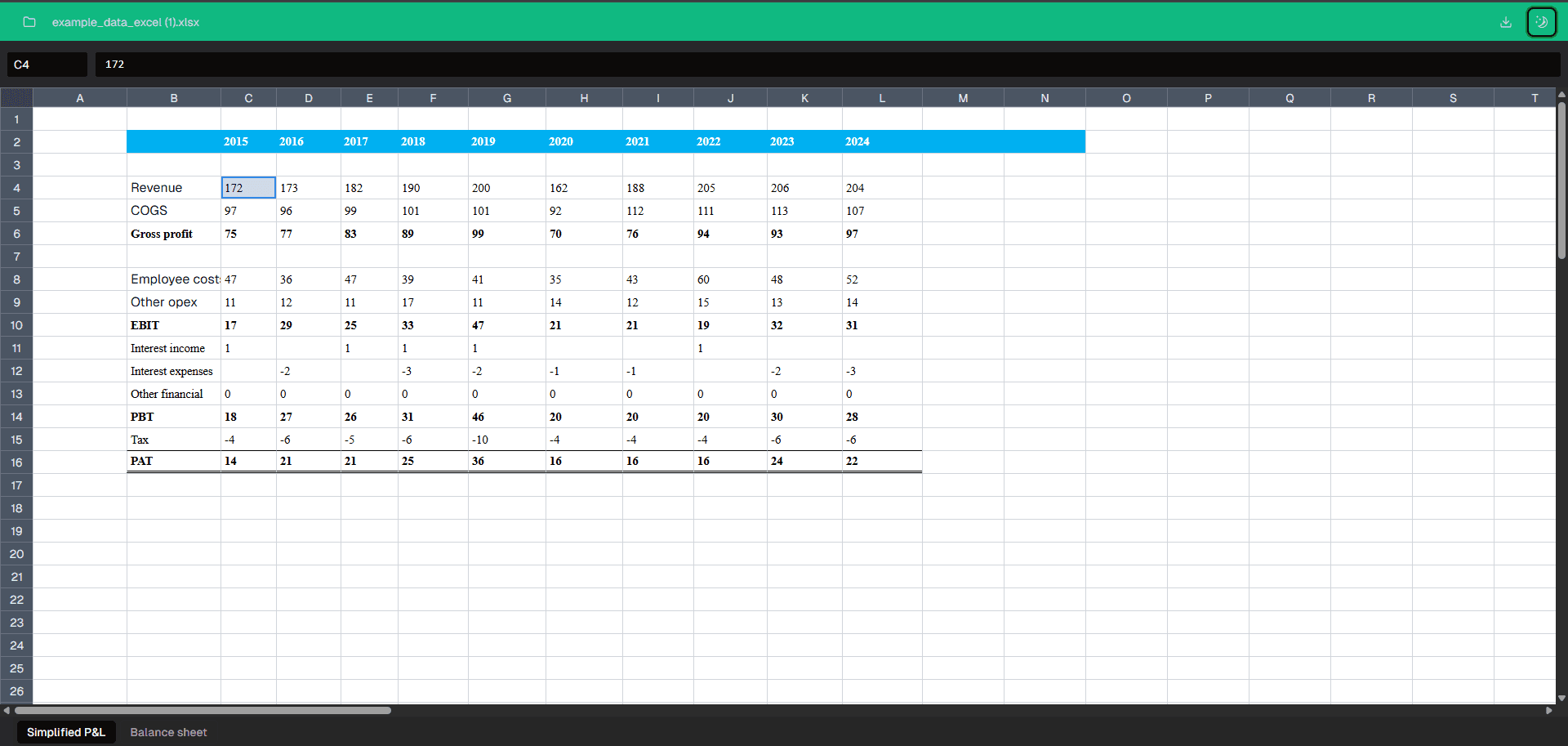Select the Revenue label cell
The image size is (1568, 746).
coord(173,188)
